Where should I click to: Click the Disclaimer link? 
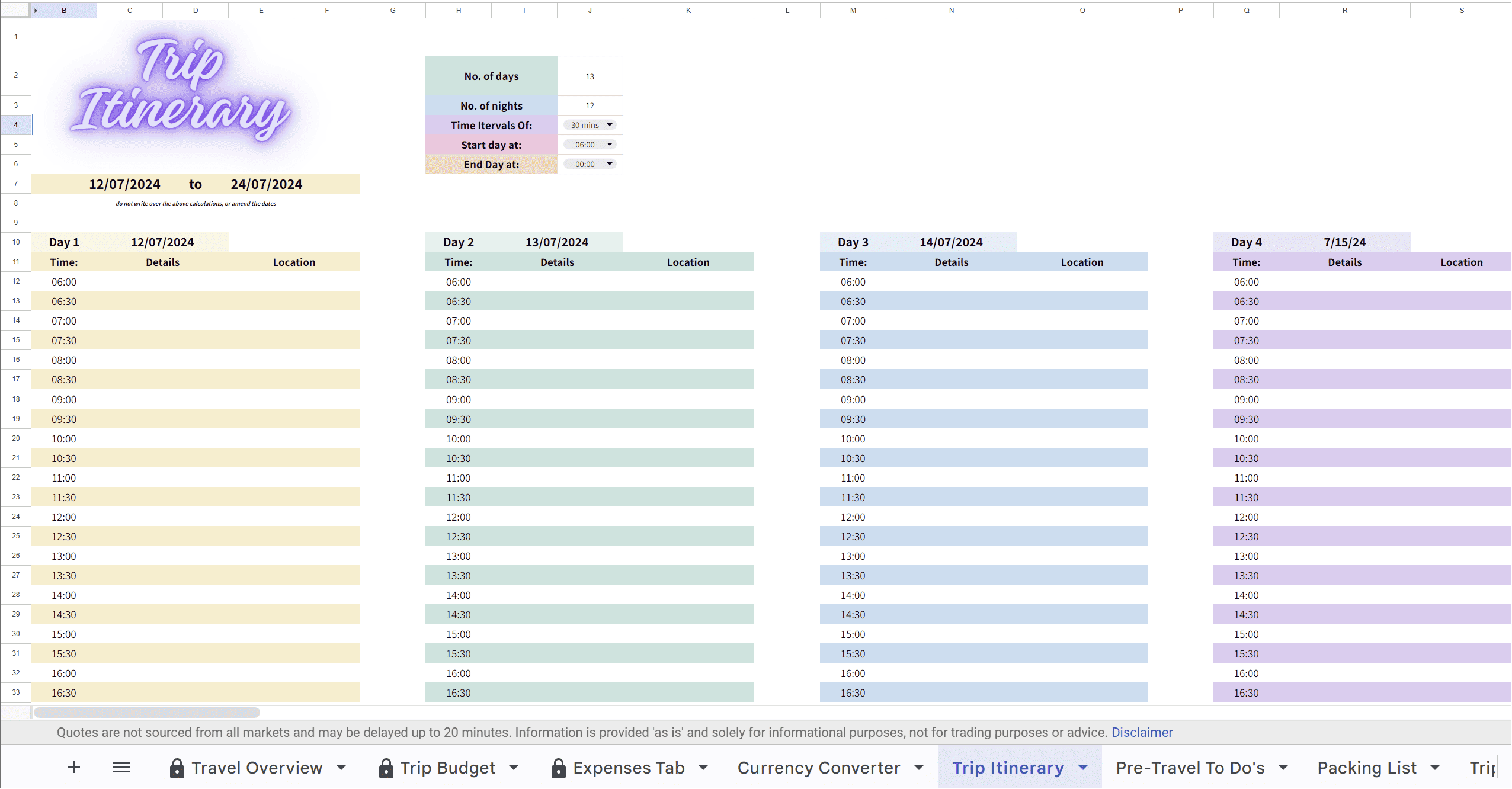(1142, 732)
